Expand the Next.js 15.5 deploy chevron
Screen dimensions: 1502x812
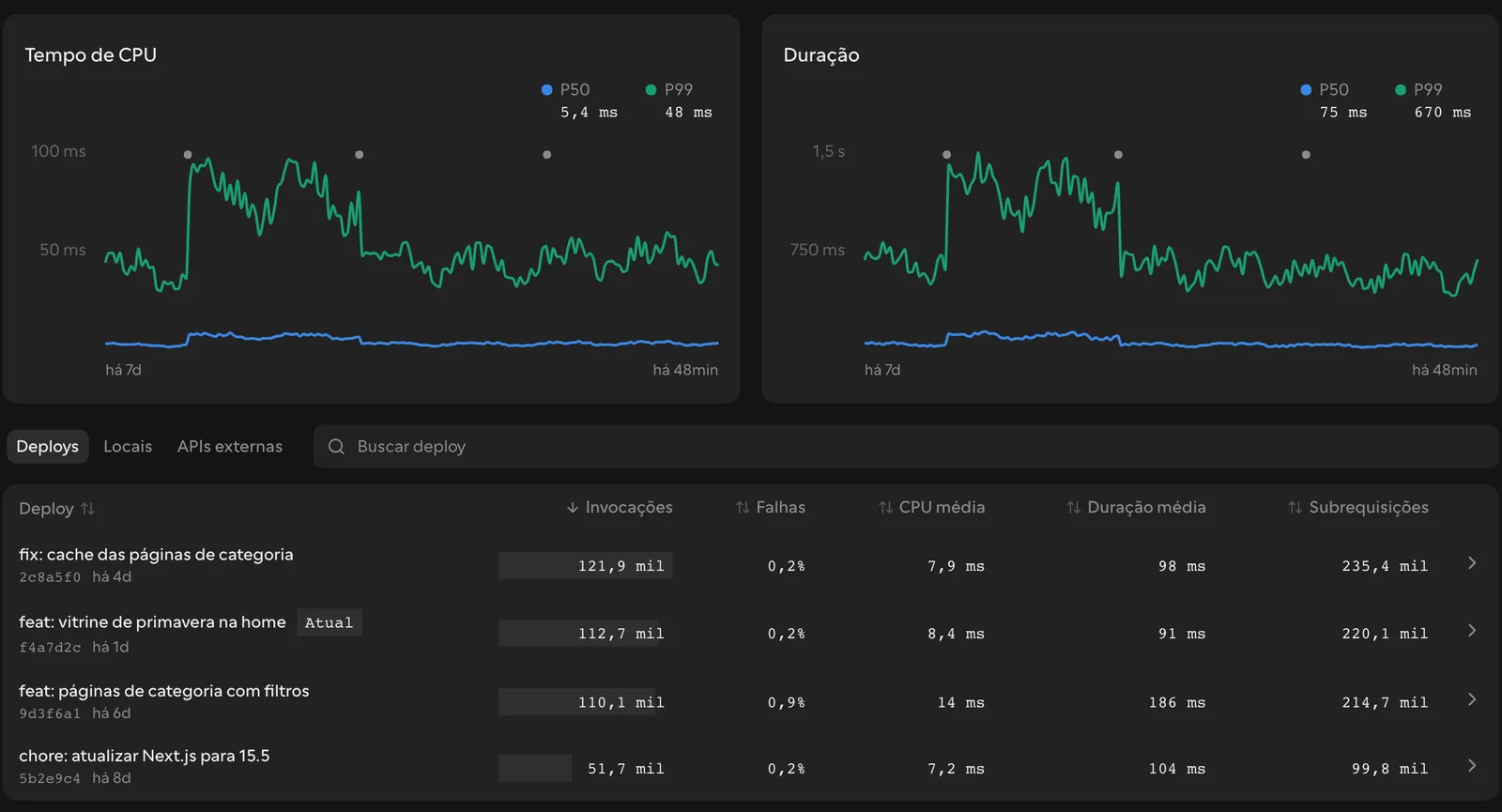[1472, 766]
